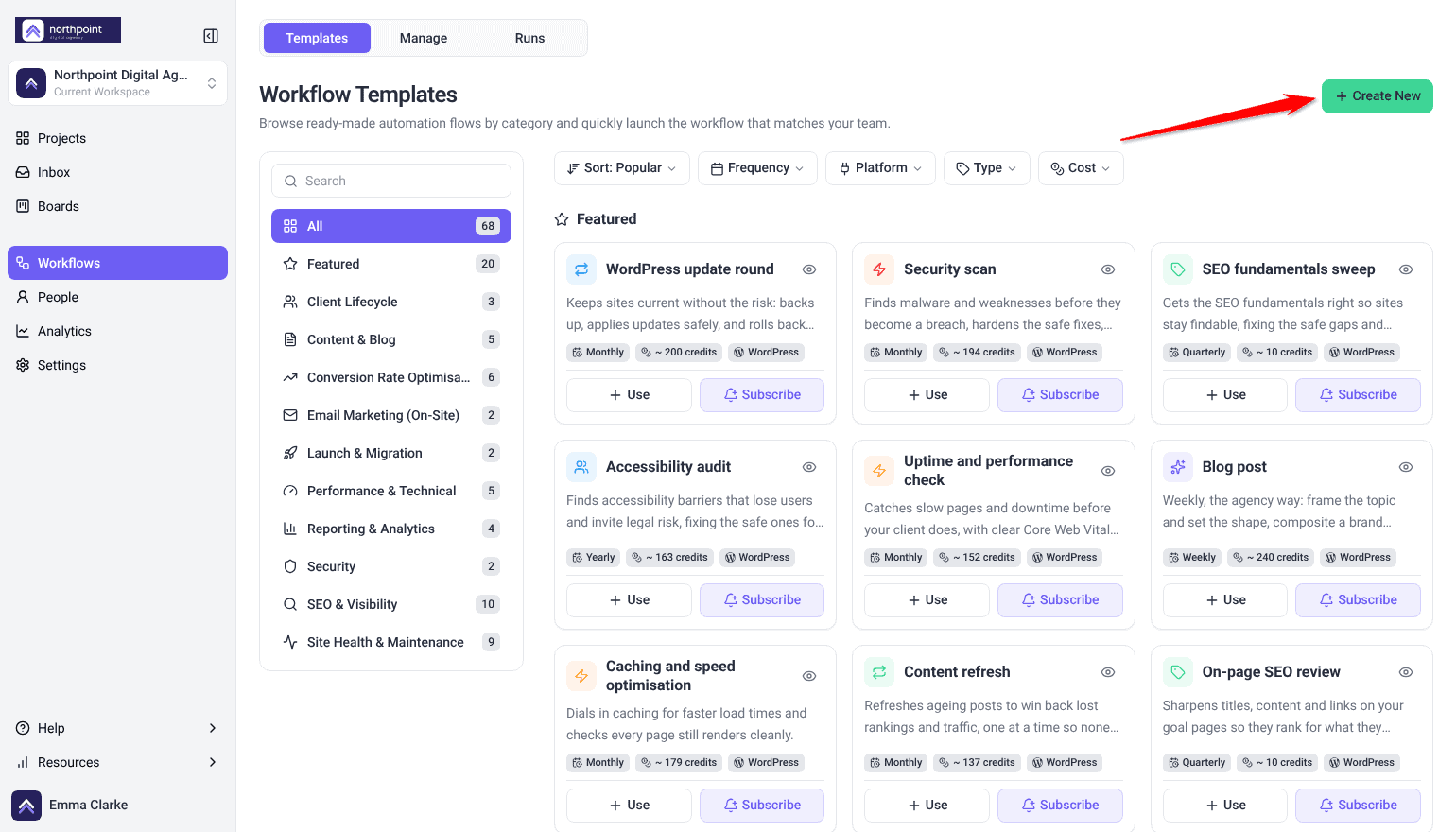This screenshot has width=1456, height=832.
Task: Click Emma Clarke avatar
Action: click(26, 806)
